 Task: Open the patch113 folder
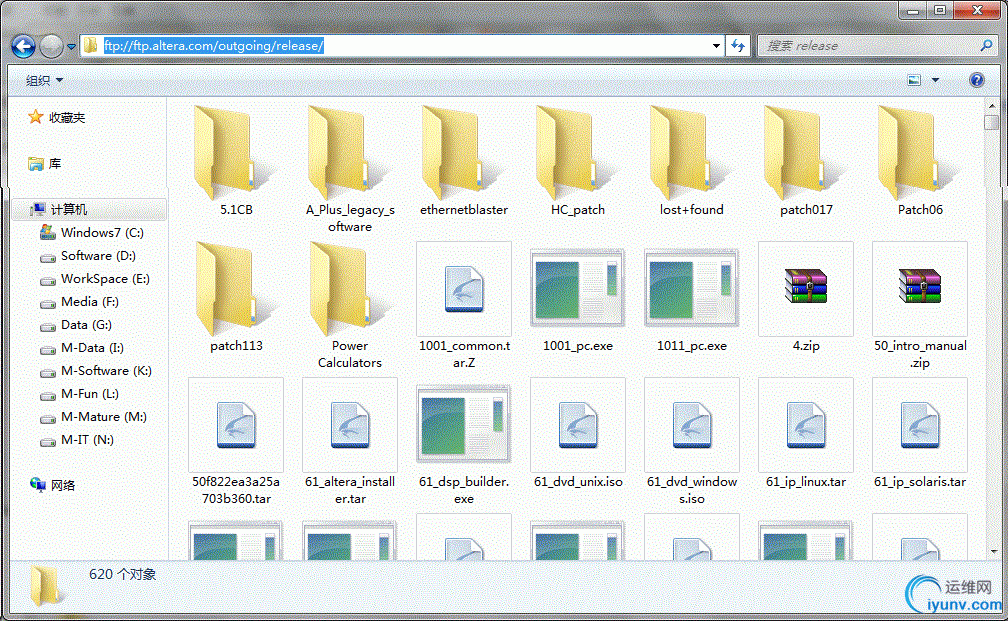236,297
